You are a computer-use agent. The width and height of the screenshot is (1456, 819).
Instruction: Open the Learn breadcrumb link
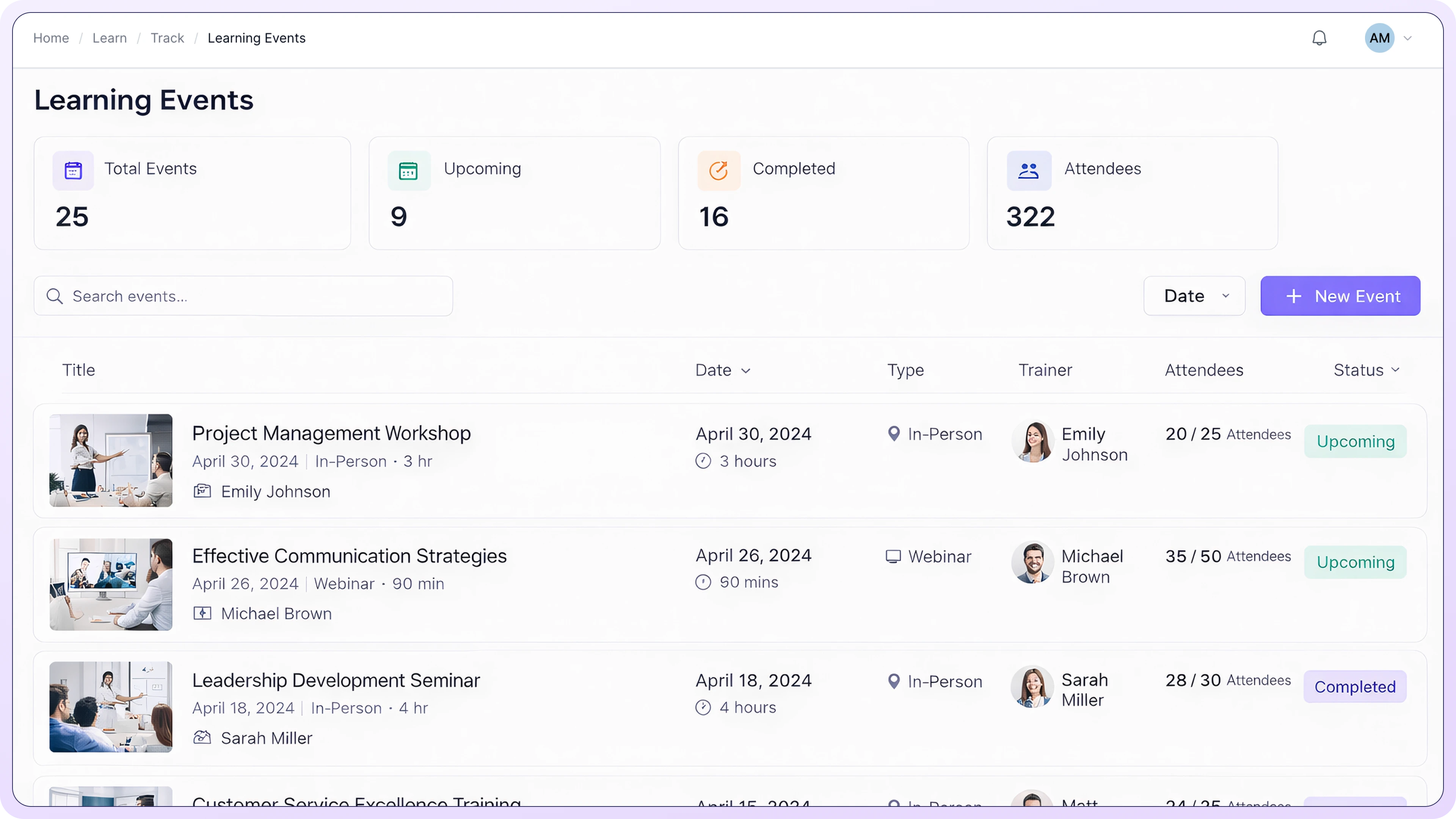(x=110, y=38)
